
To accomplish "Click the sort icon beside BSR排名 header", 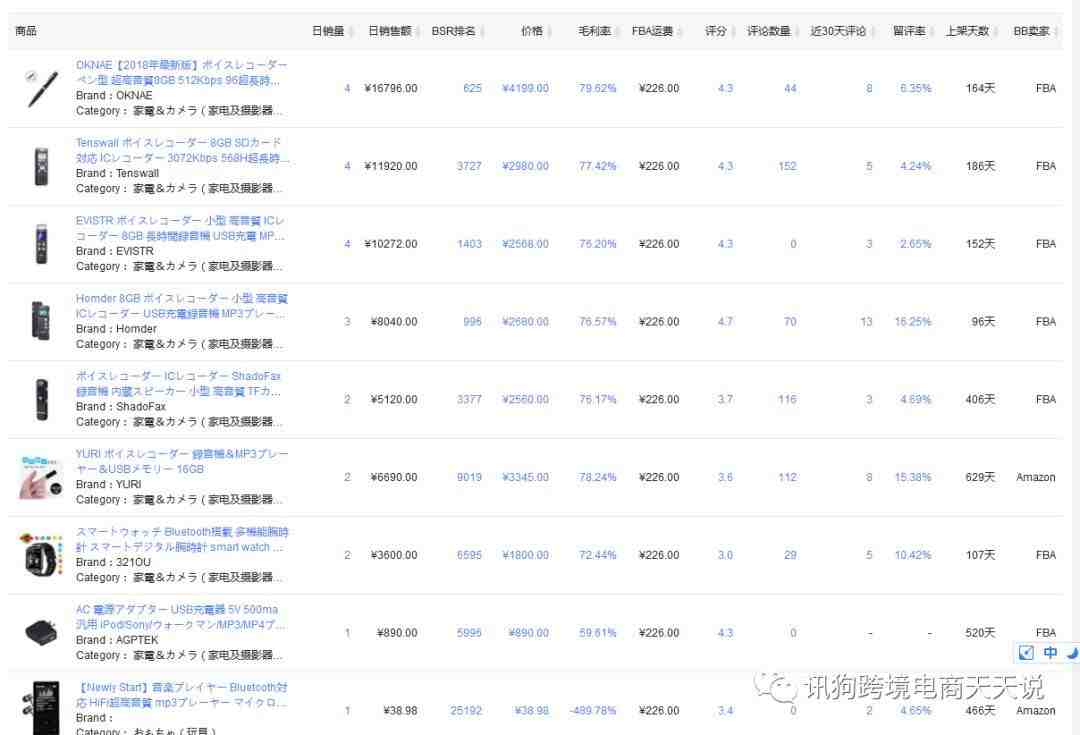I will pyautogui.click(x=481, y=32).
